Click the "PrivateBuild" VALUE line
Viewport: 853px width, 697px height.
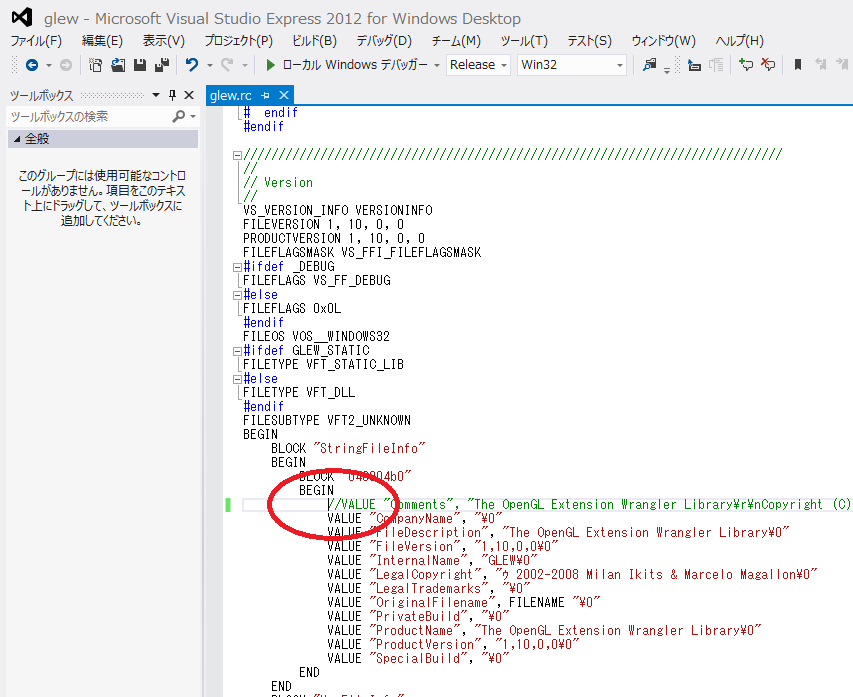tap(418, 616)
